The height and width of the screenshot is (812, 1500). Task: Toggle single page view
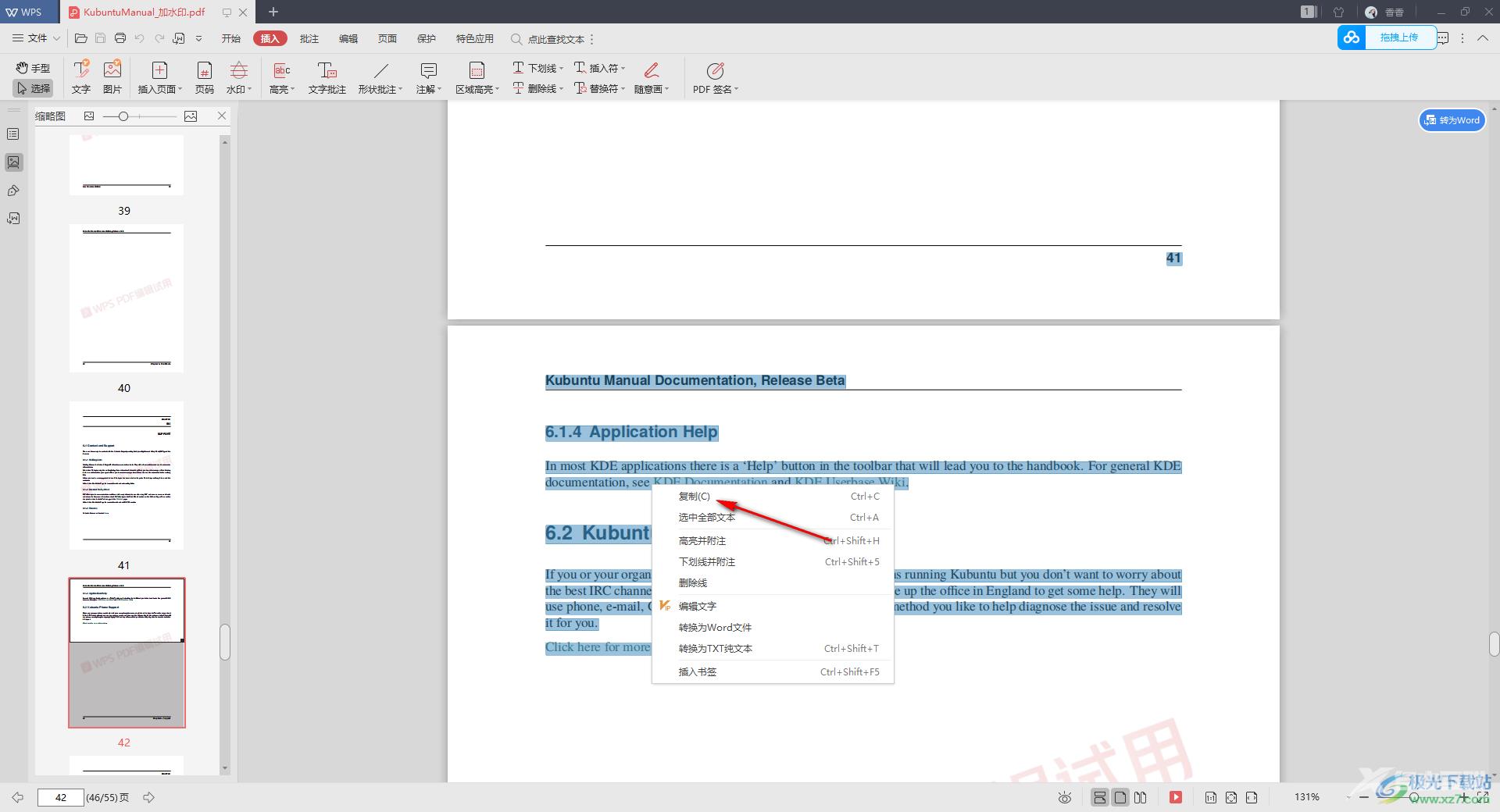pos(1120,797)
